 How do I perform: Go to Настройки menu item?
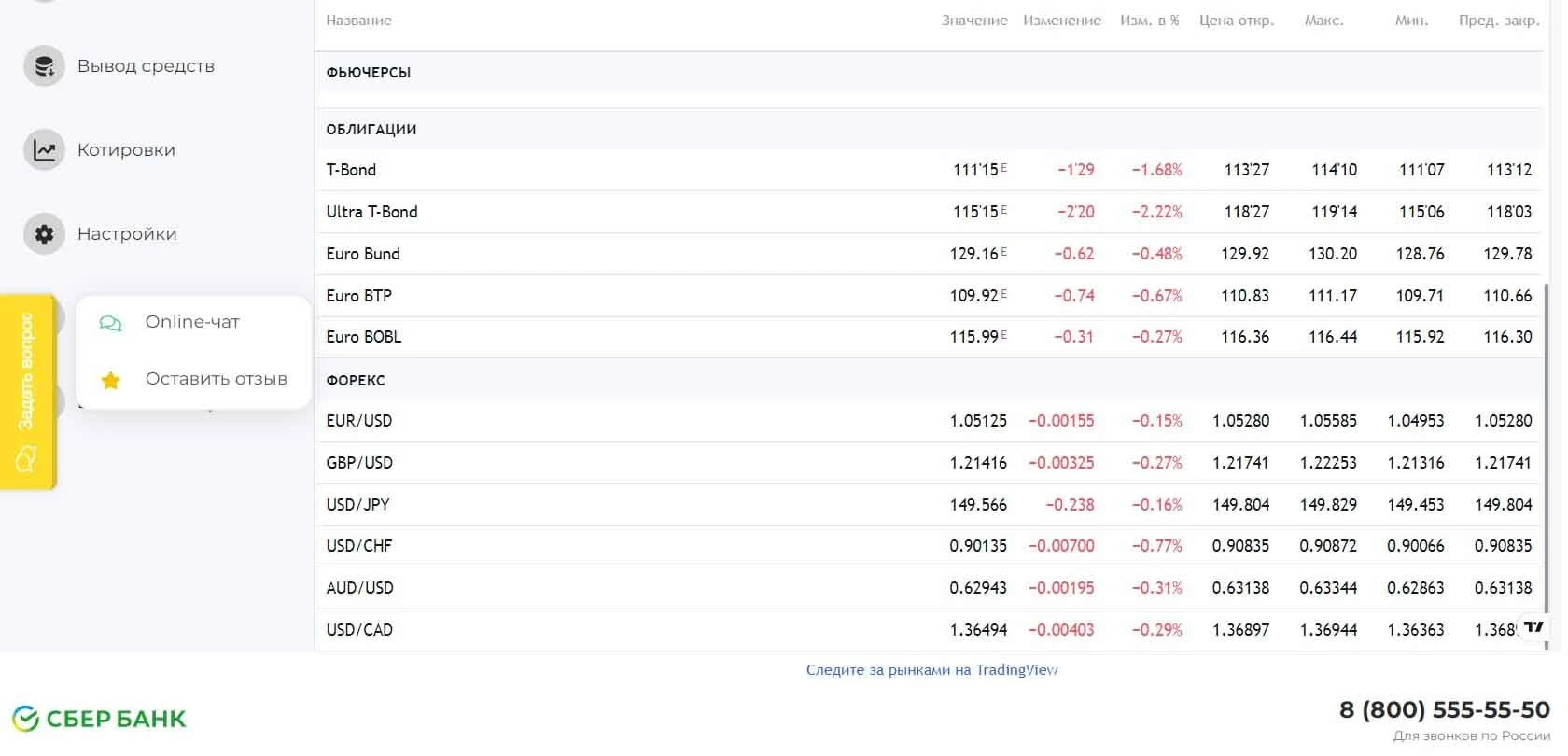pos(127,234)
